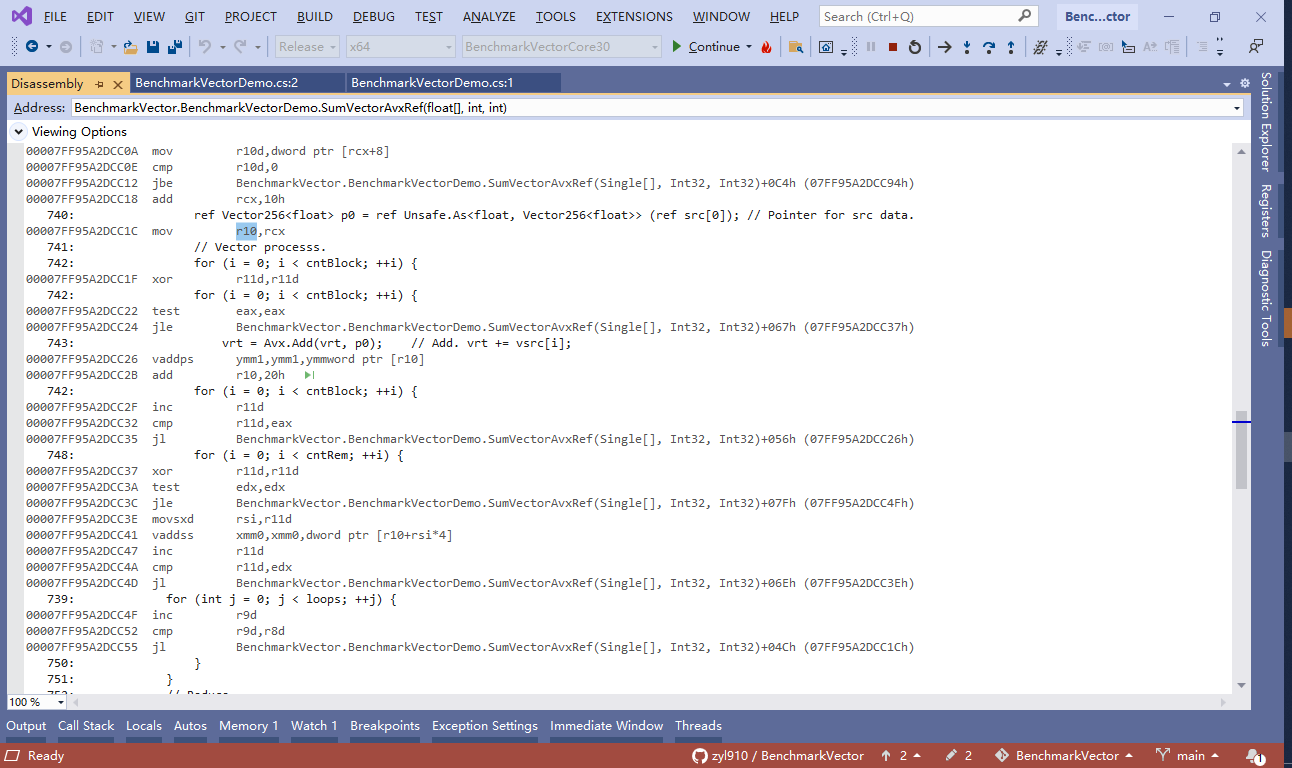The image size is (1292, 768).
Task: Open the tab list dropdown arrow
Action: click(1227, 84)
